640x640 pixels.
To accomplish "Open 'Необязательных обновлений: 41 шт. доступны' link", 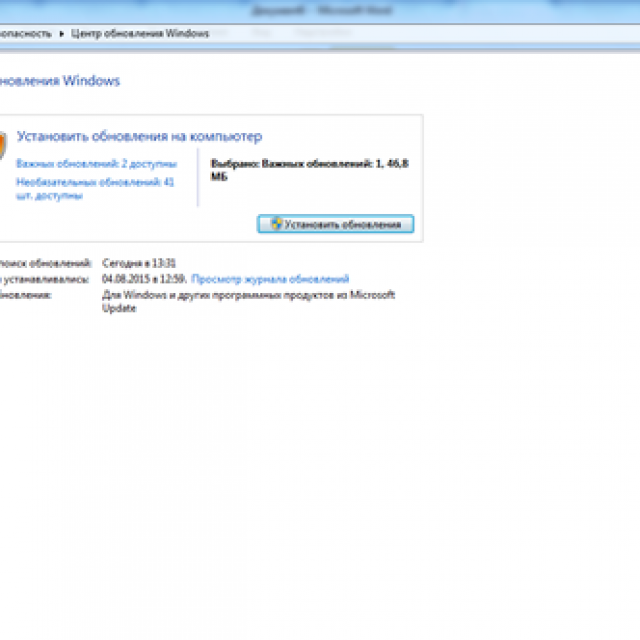I will coord(95,189).
